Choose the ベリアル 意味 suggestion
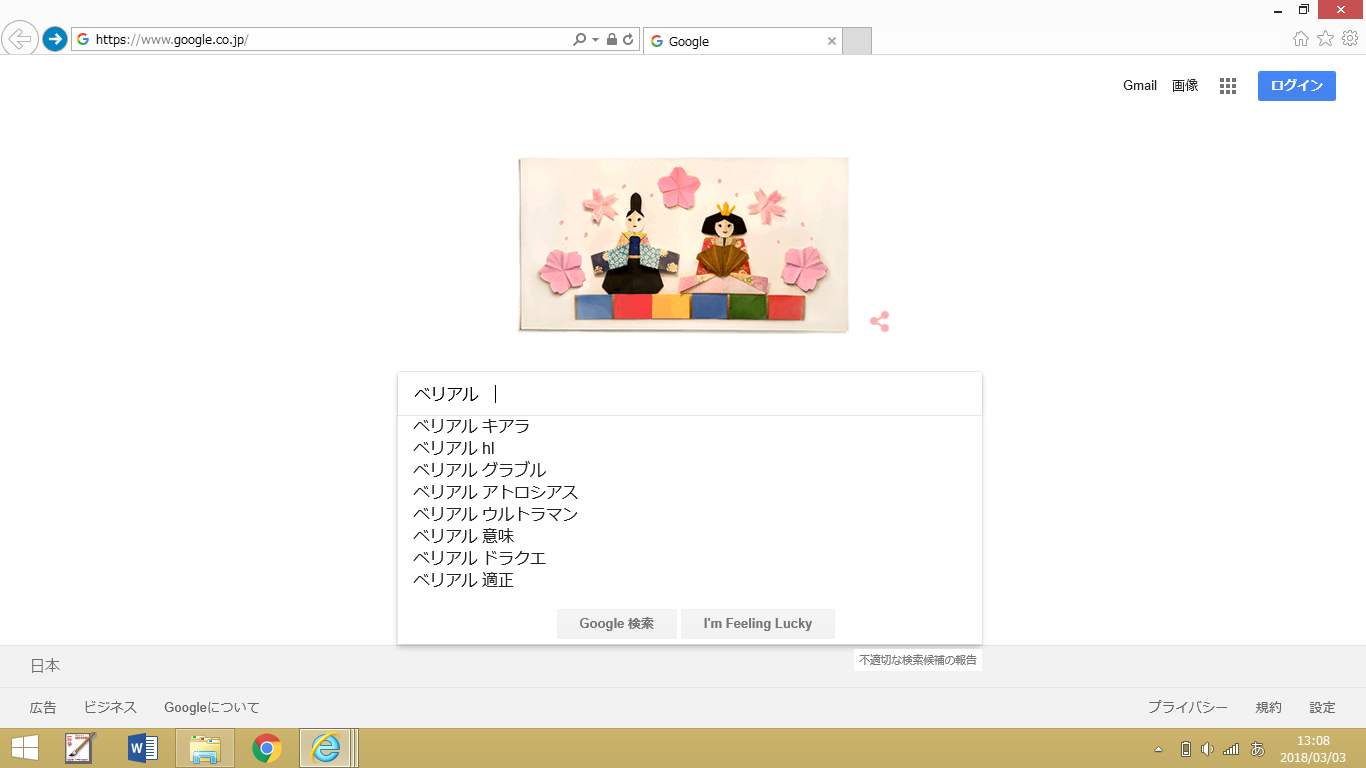The width and height of the screenshot is (1366, 768). point(464,536)
